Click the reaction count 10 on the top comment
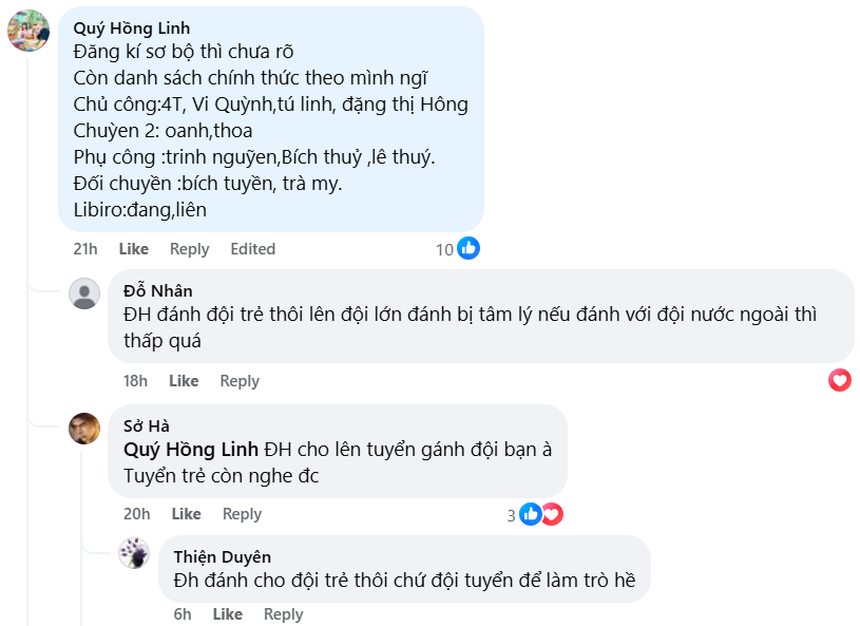This screenshot has width=860, height=626. pos(444,249)
